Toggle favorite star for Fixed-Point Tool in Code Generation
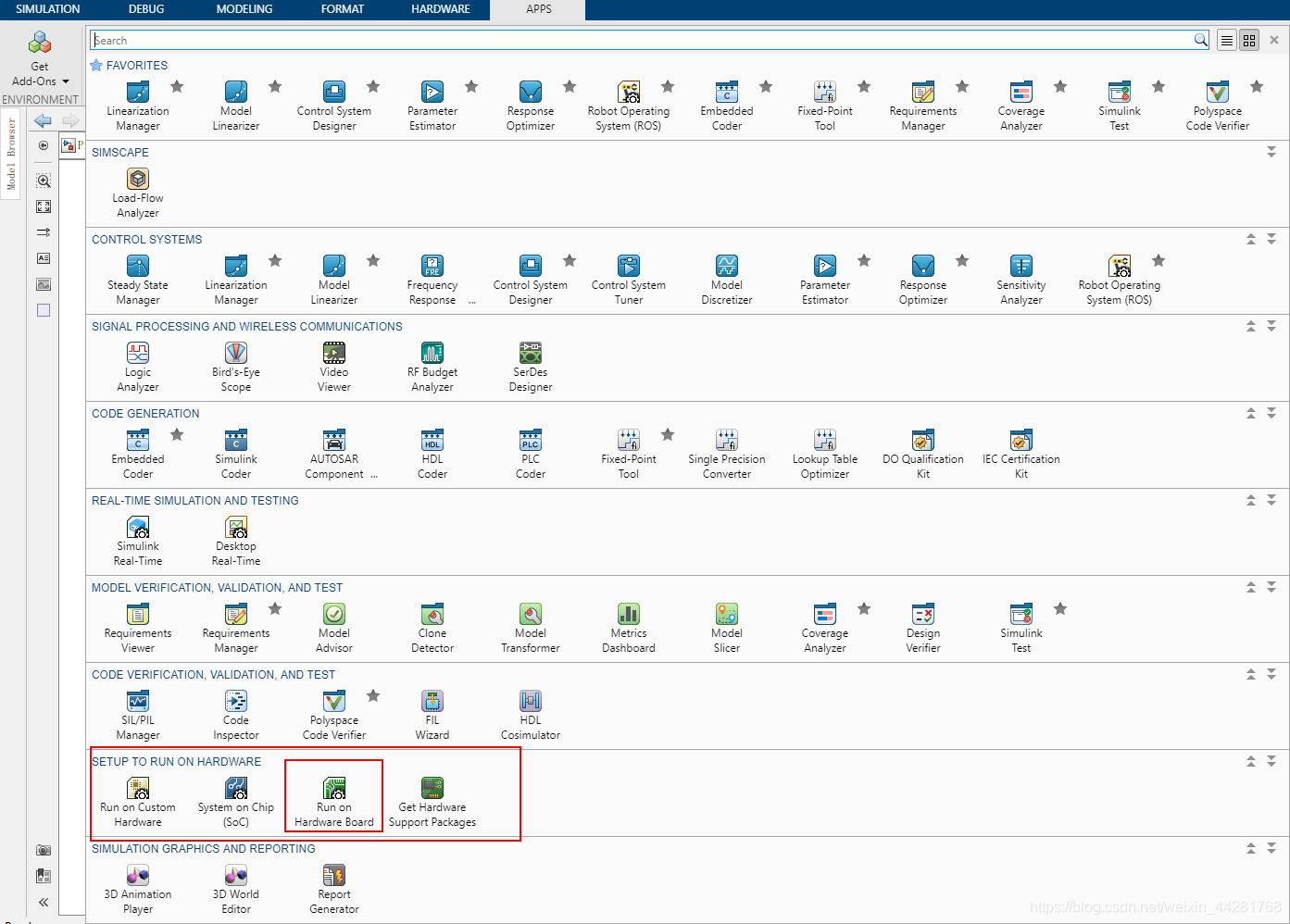This screenshot has height=924, width=1290. pyautogui.click(x=668, y=434)
